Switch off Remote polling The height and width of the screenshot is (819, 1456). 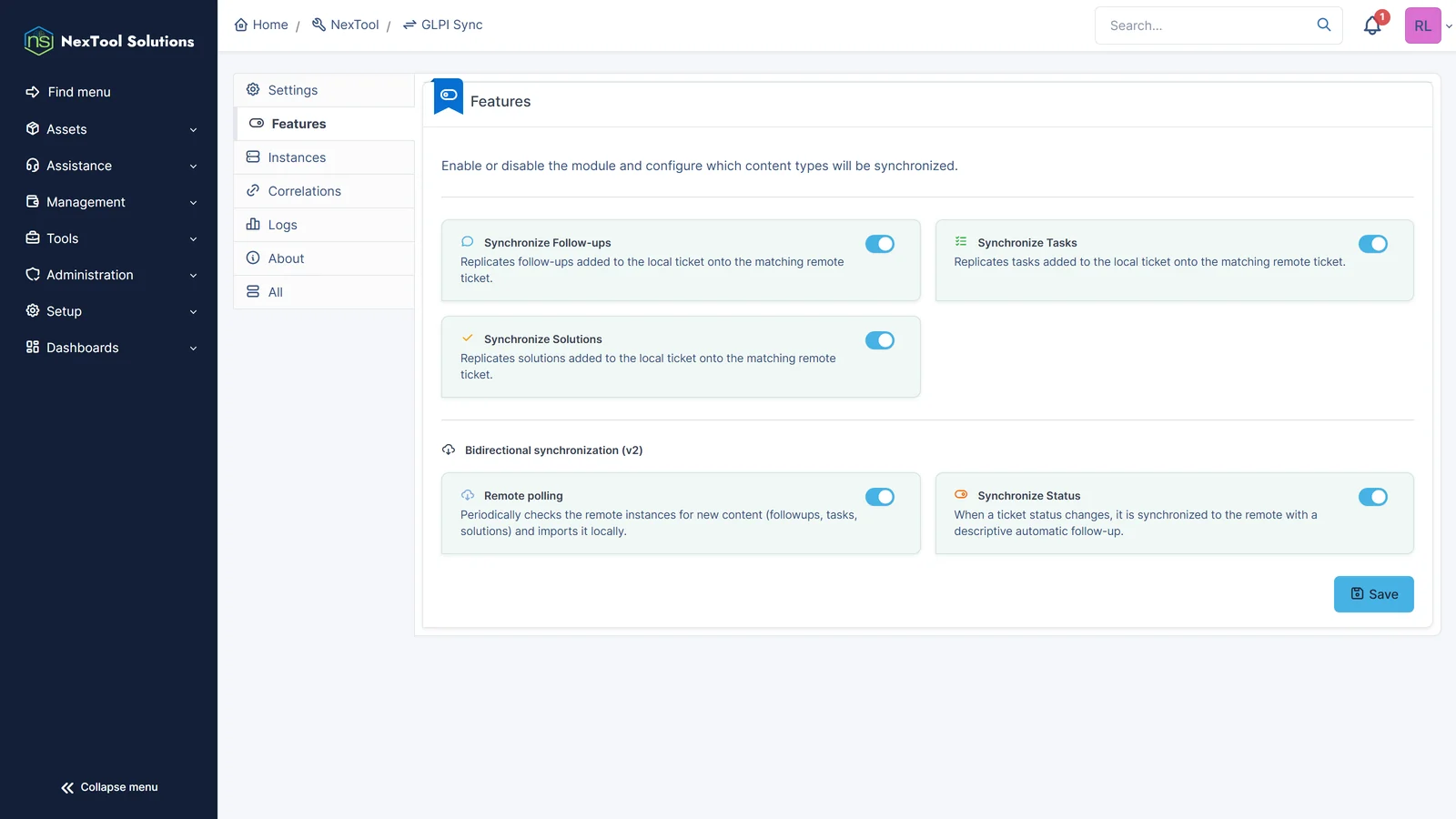[x=880, y=497]
